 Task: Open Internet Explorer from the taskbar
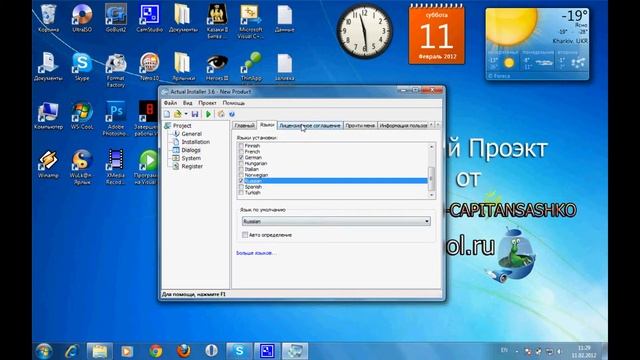click(x=72, y=351)
